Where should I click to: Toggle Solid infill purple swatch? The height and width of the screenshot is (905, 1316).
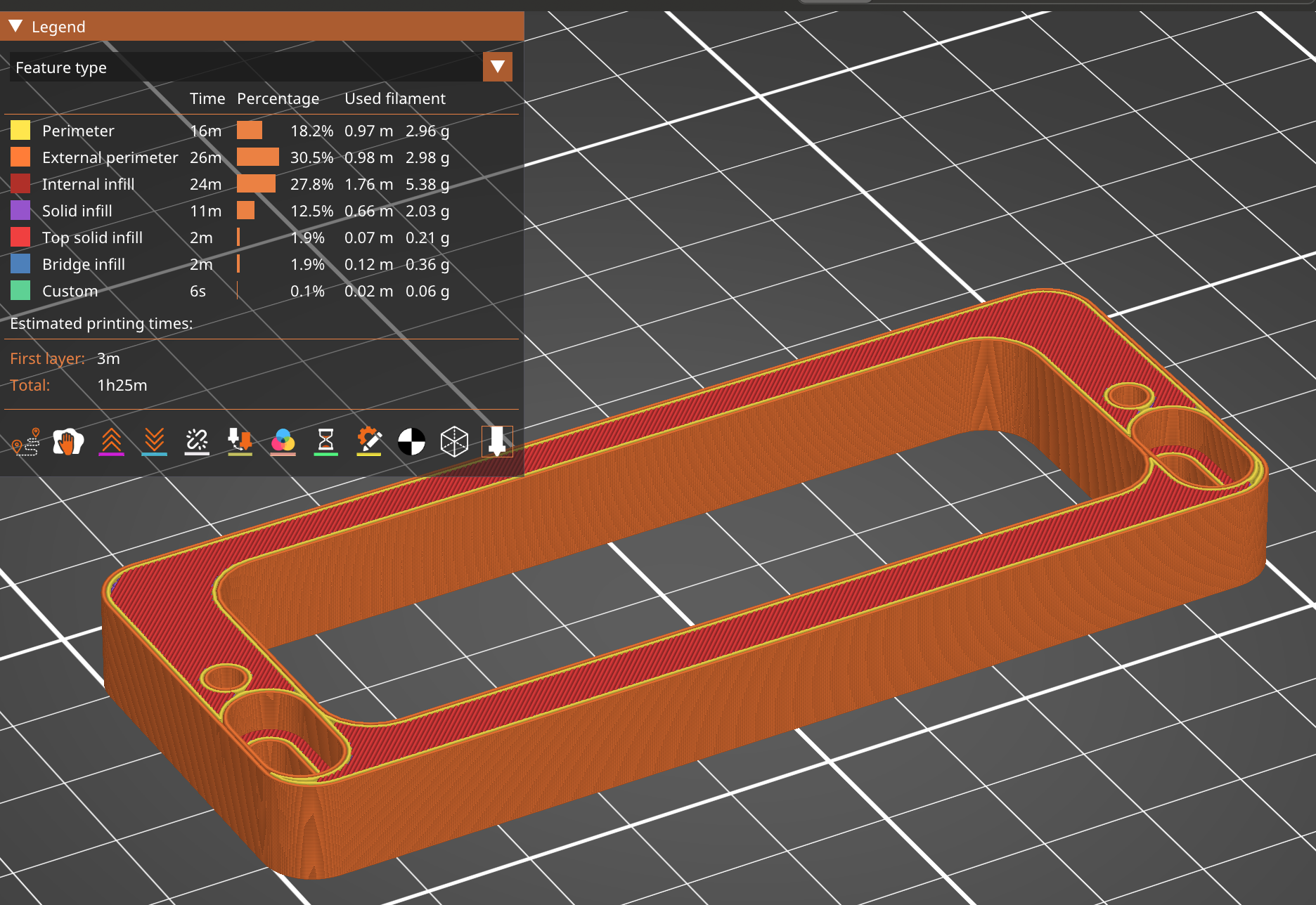point(20,210)
